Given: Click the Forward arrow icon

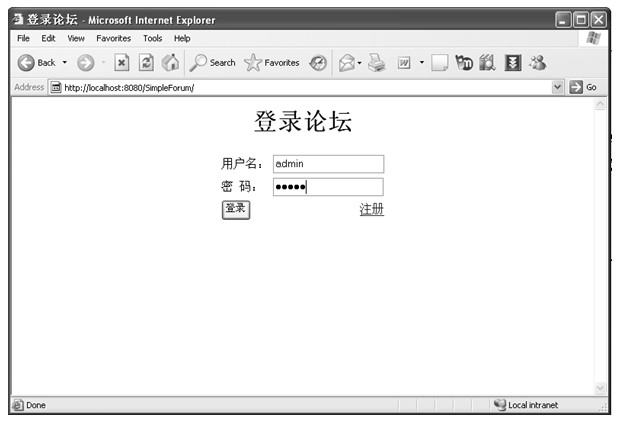Looking at the screenshot, I should pyautogui.click(x=86, y=63).
